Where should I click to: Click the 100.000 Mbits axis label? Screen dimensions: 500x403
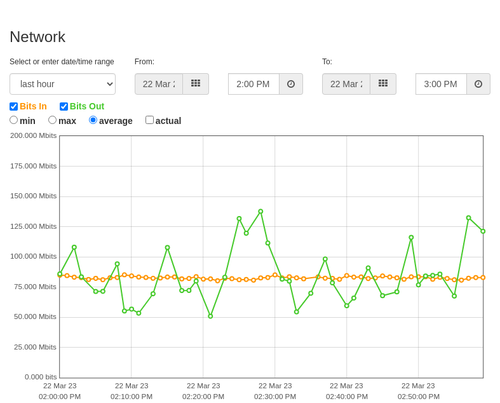33,256
